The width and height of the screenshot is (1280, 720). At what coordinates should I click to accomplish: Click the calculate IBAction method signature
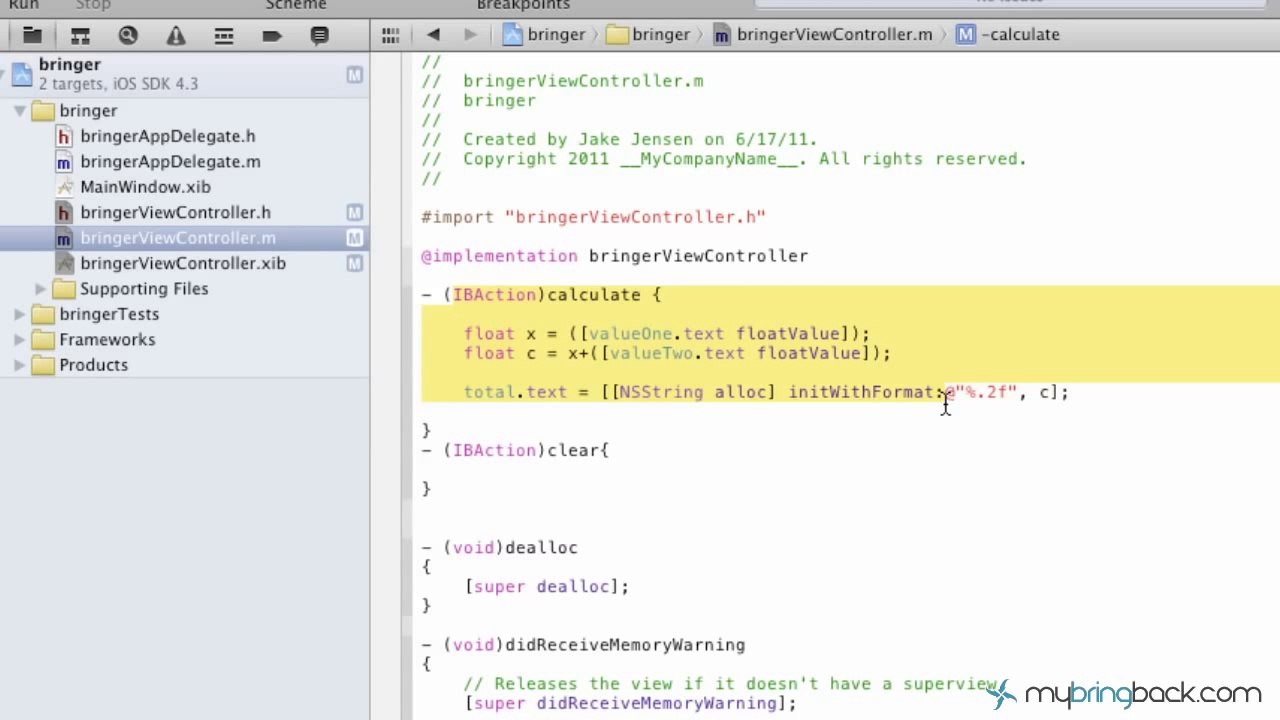pyautogui.click(x=541, y=295)
